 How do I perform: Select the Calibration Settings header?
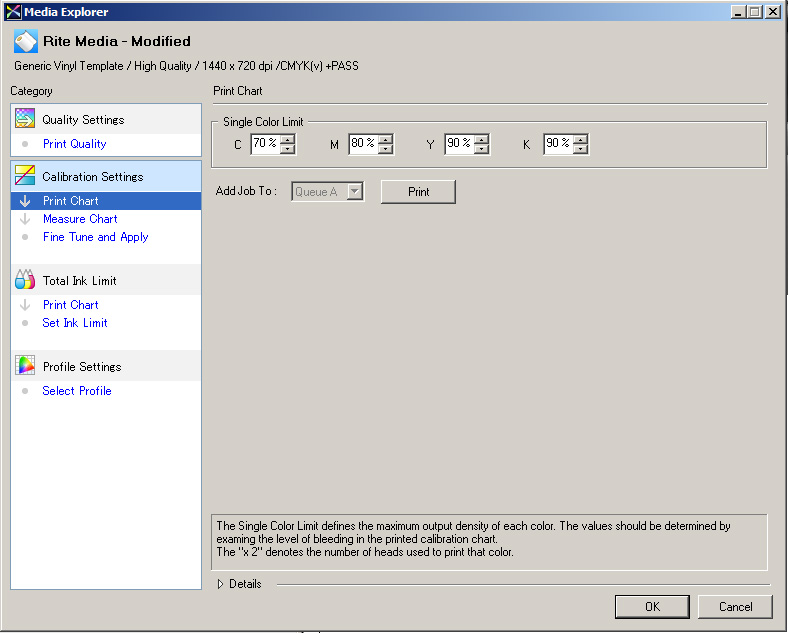pyautogui.click(x=106, y=176)
